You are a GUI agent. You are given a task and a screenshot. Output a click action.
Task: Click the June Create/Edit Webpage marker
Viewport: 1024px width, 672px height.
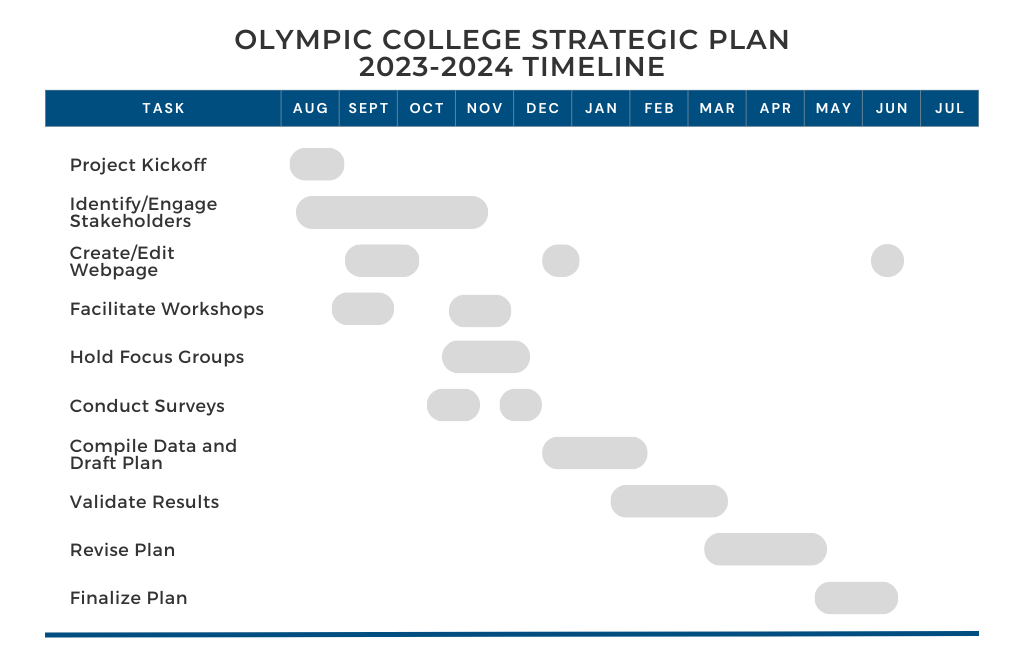[887, 260]
